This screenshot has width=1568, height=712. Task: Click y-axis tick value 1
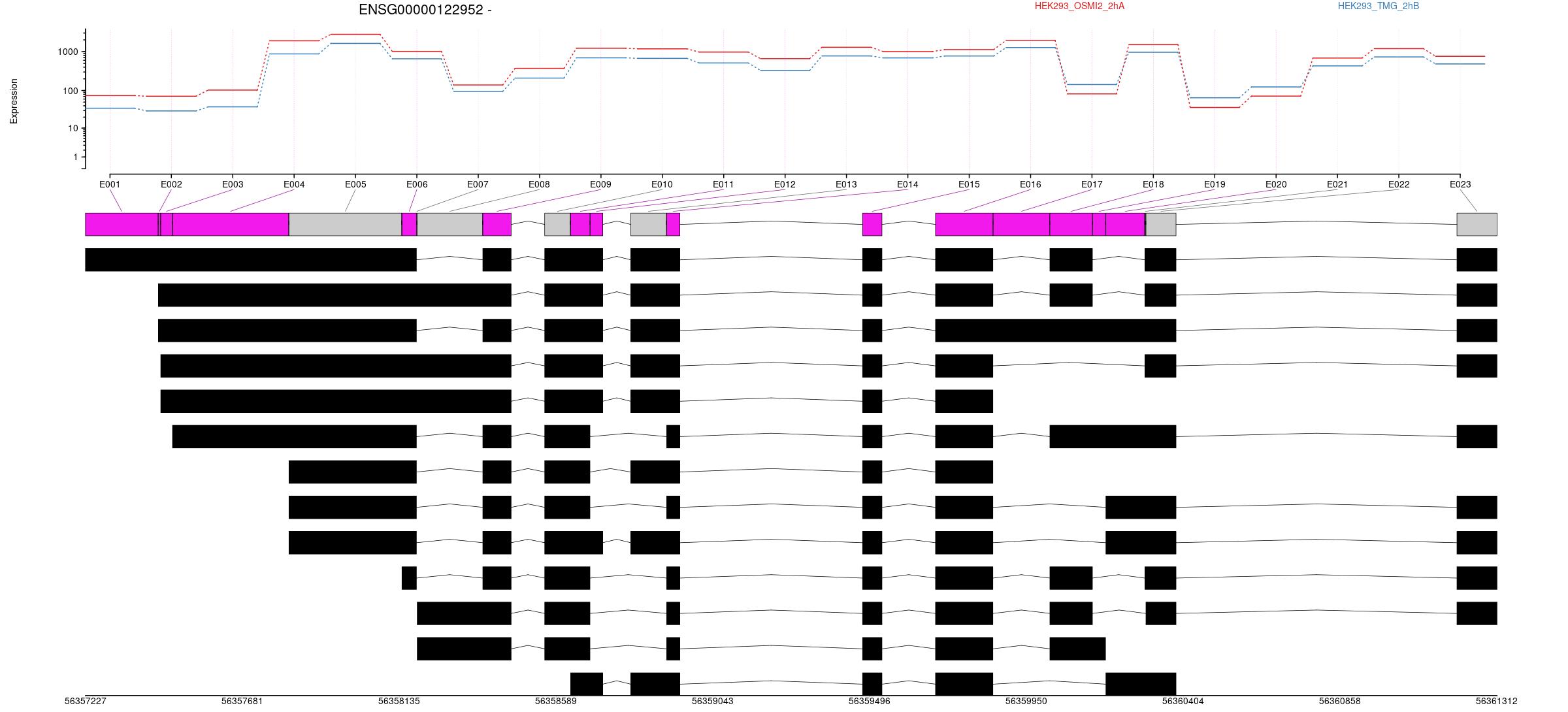point(76,157)
